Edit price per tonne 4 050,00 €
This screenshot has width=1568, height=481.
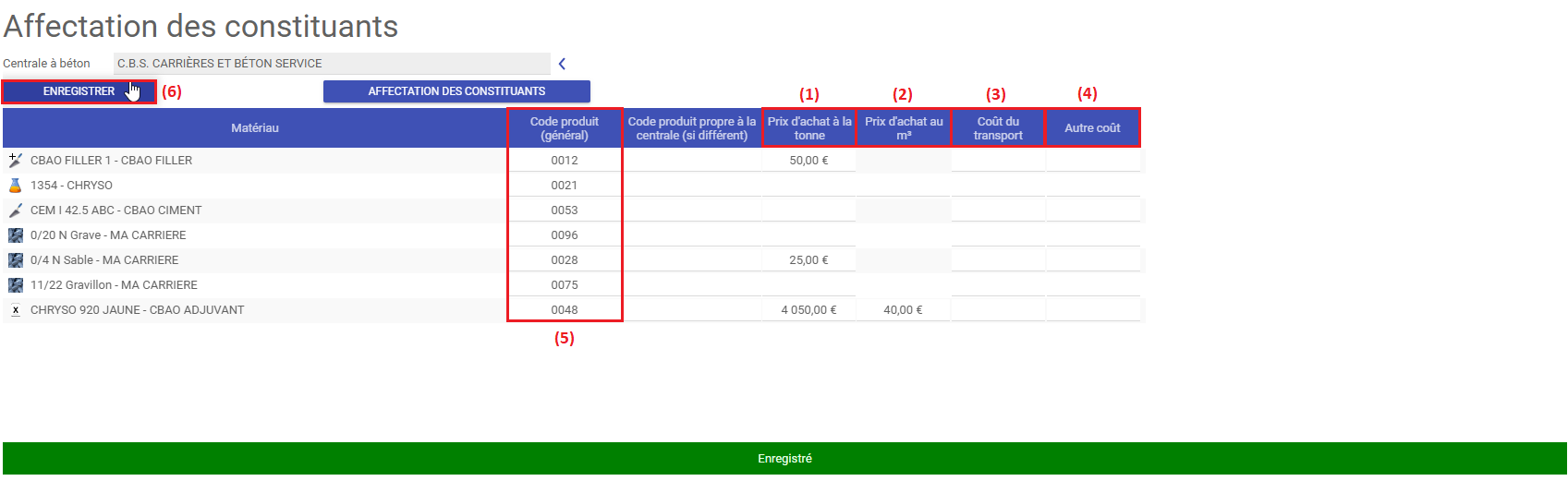pyautogui.click(x=809, y=309)
